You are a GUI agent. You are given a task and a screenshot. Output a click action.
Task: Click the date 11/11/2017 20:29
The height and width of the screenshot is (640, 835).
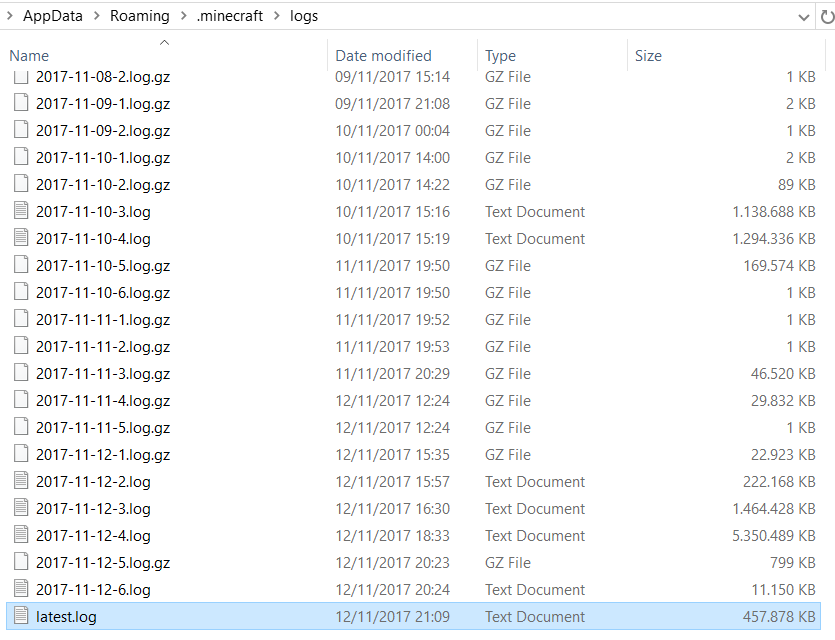click(x=392, y=374)
